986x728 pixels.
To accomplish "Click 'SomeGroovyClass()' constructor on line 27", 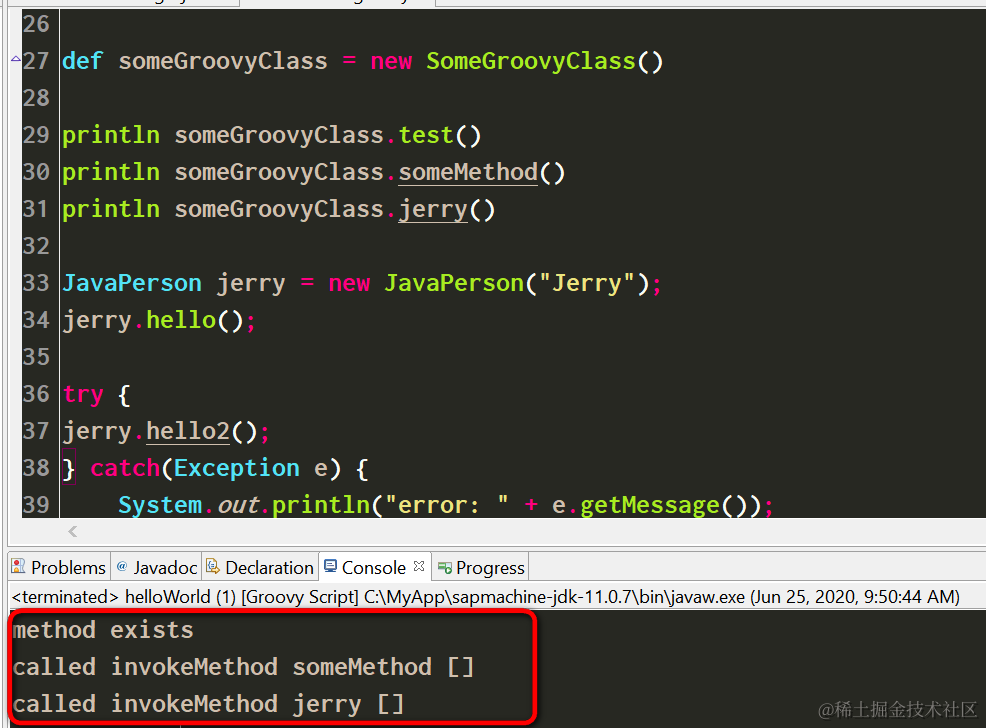I will click(x=545, y=62).
